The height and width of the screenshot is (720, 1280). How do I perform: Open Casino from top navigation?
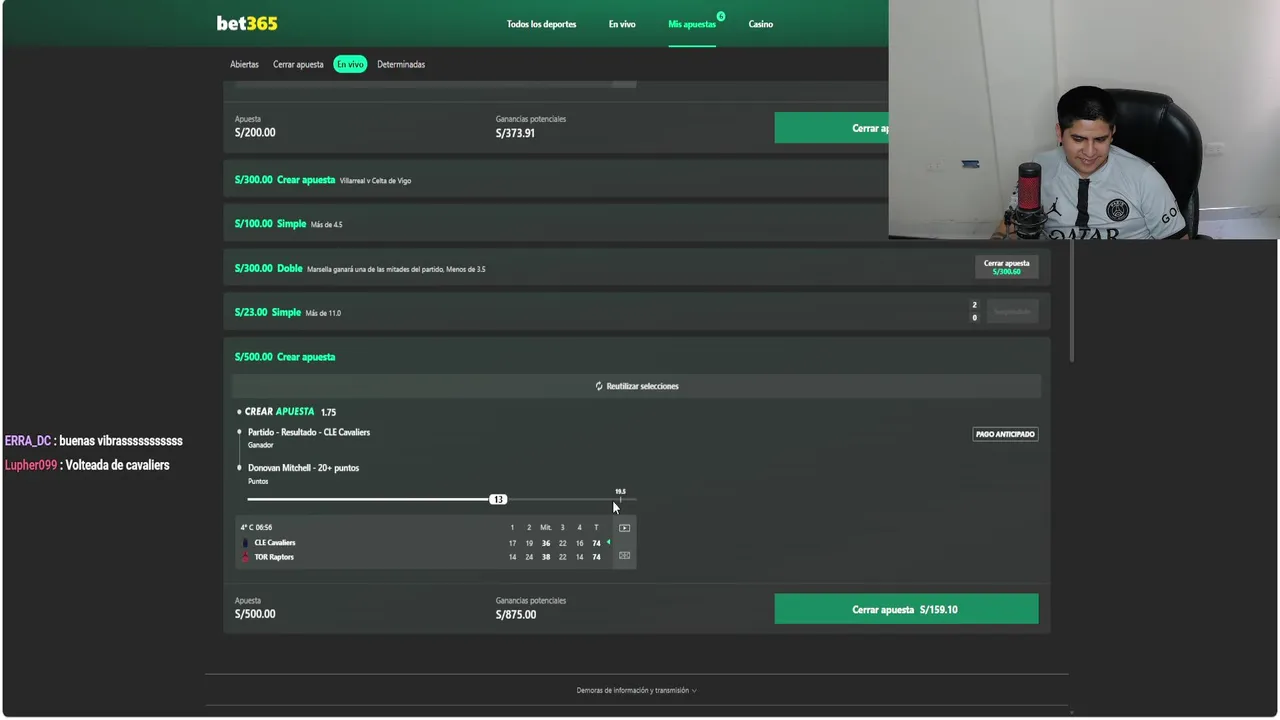761,24
